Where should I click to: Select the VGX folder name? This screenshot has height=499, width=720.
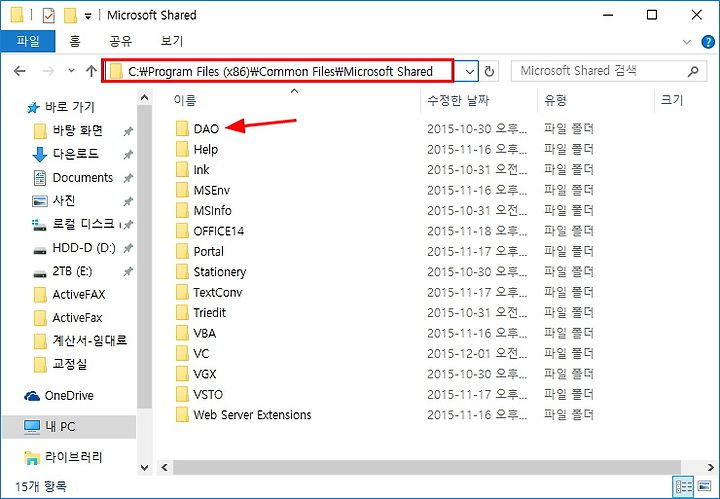(x=205, y=374)
